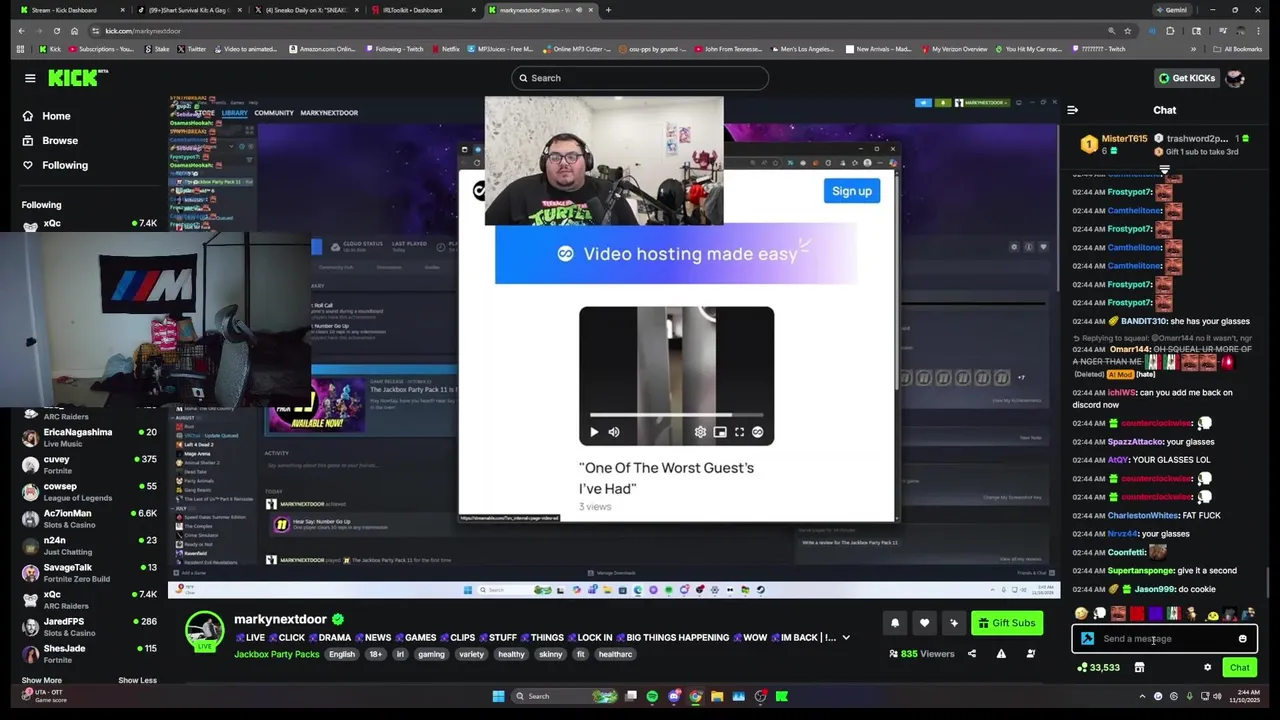Click the video clip progress bar
The image size is (1280, 720).
676,414
